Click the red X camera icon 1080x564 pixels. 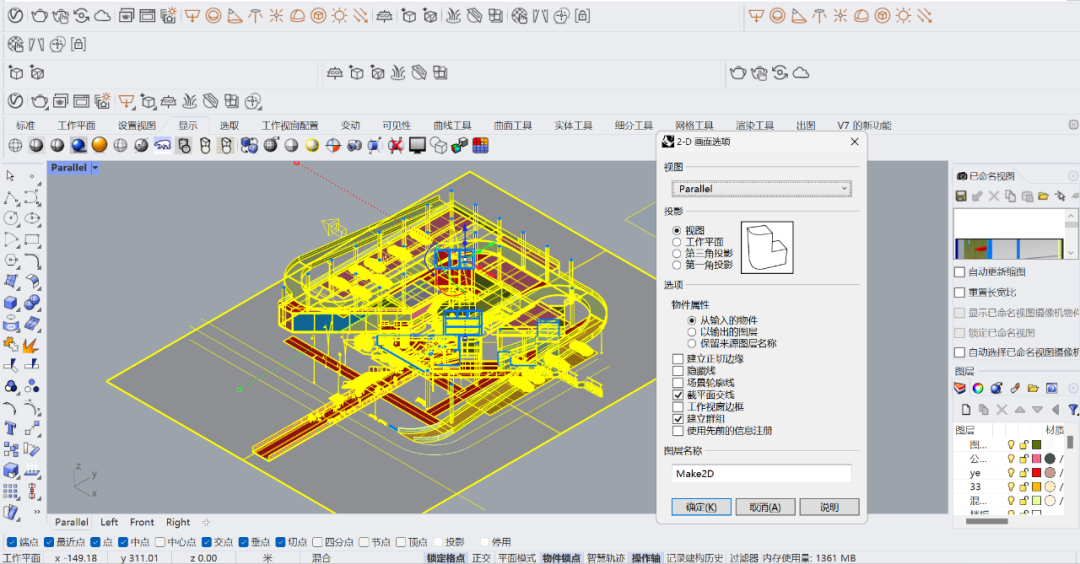pyautogui.click(x=395, y=145)
